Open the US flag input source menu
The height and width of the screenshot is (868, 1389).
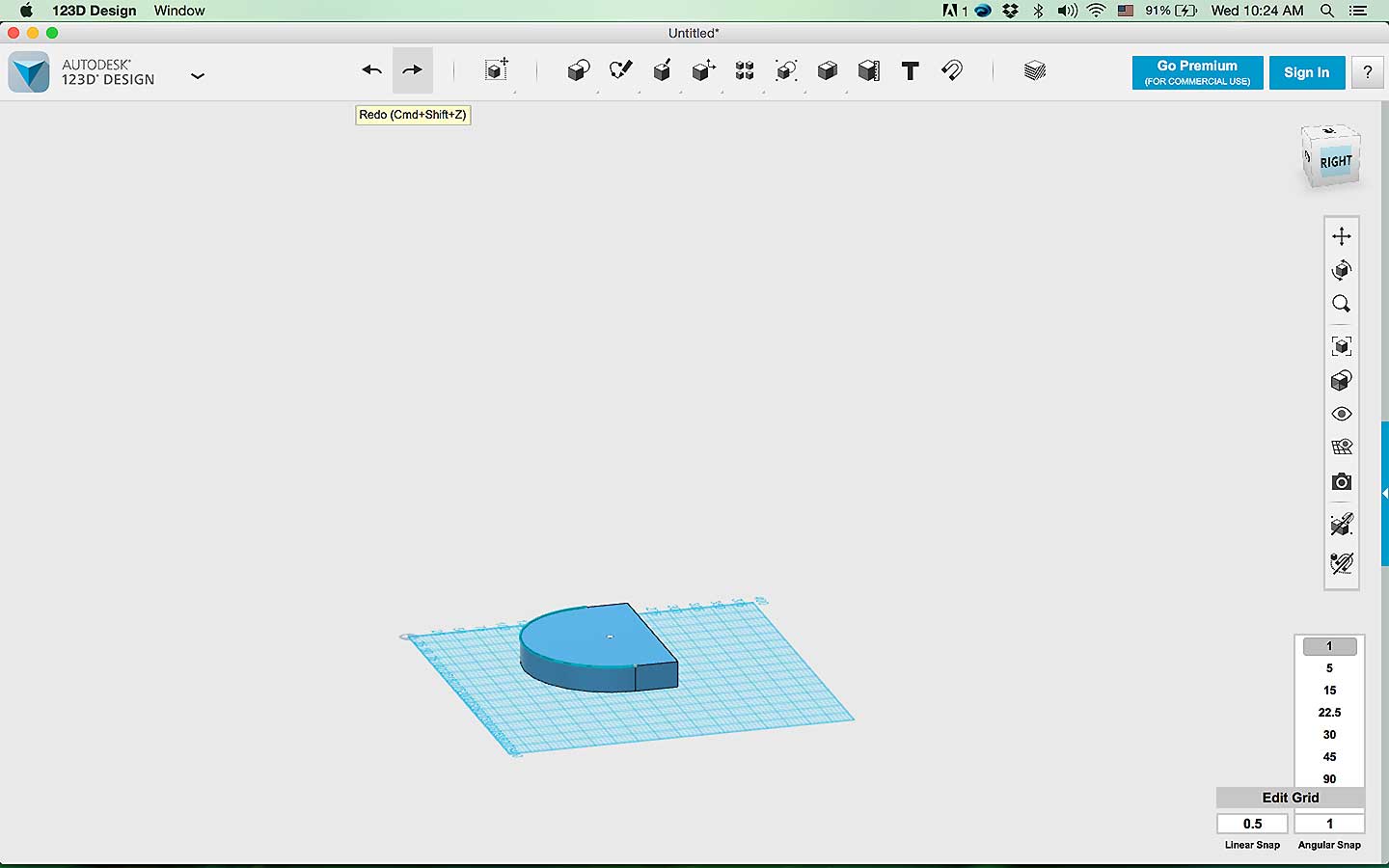click(x=1126, y=11)
